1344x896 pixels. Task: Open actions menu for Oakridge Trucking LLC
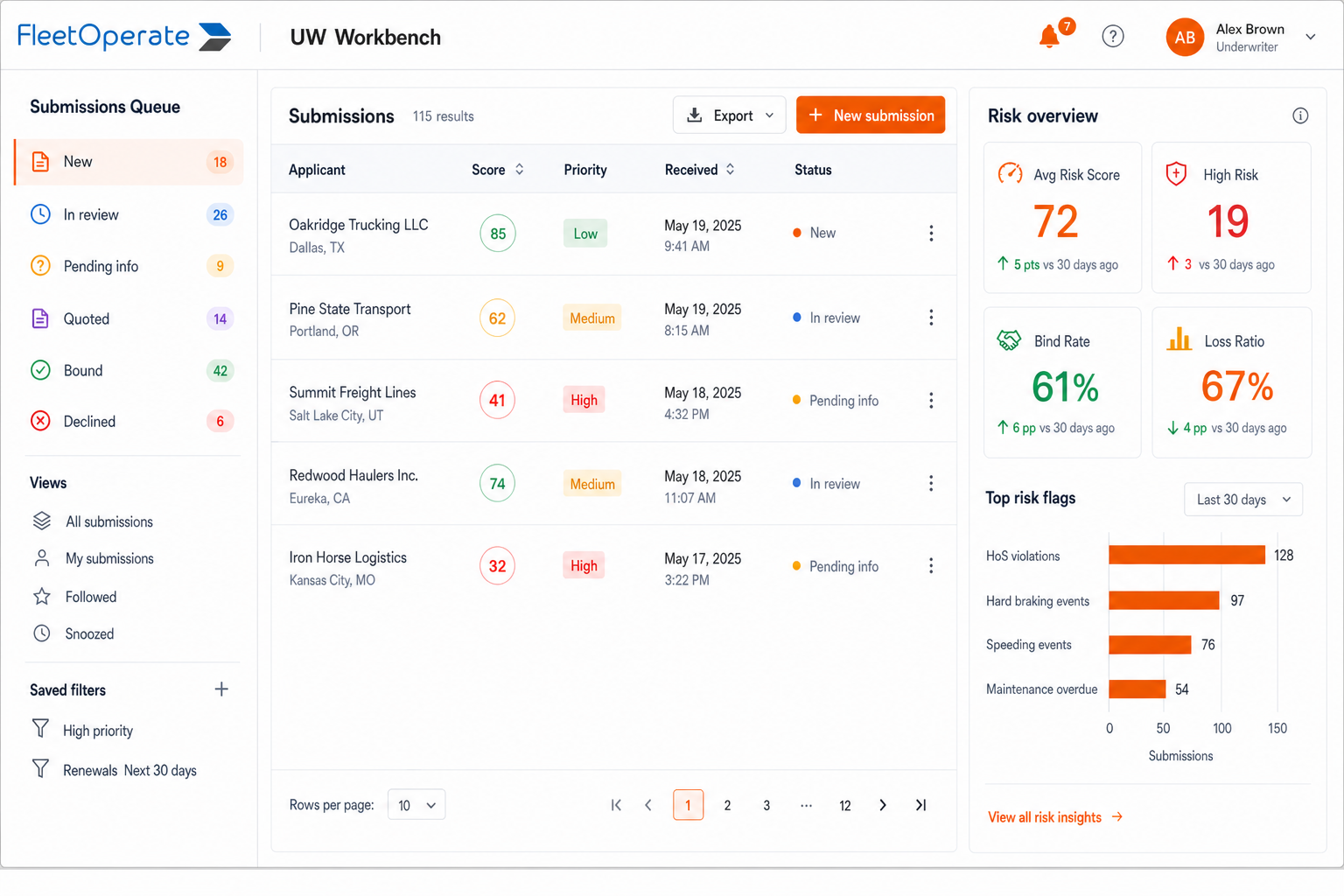[931, 233]
